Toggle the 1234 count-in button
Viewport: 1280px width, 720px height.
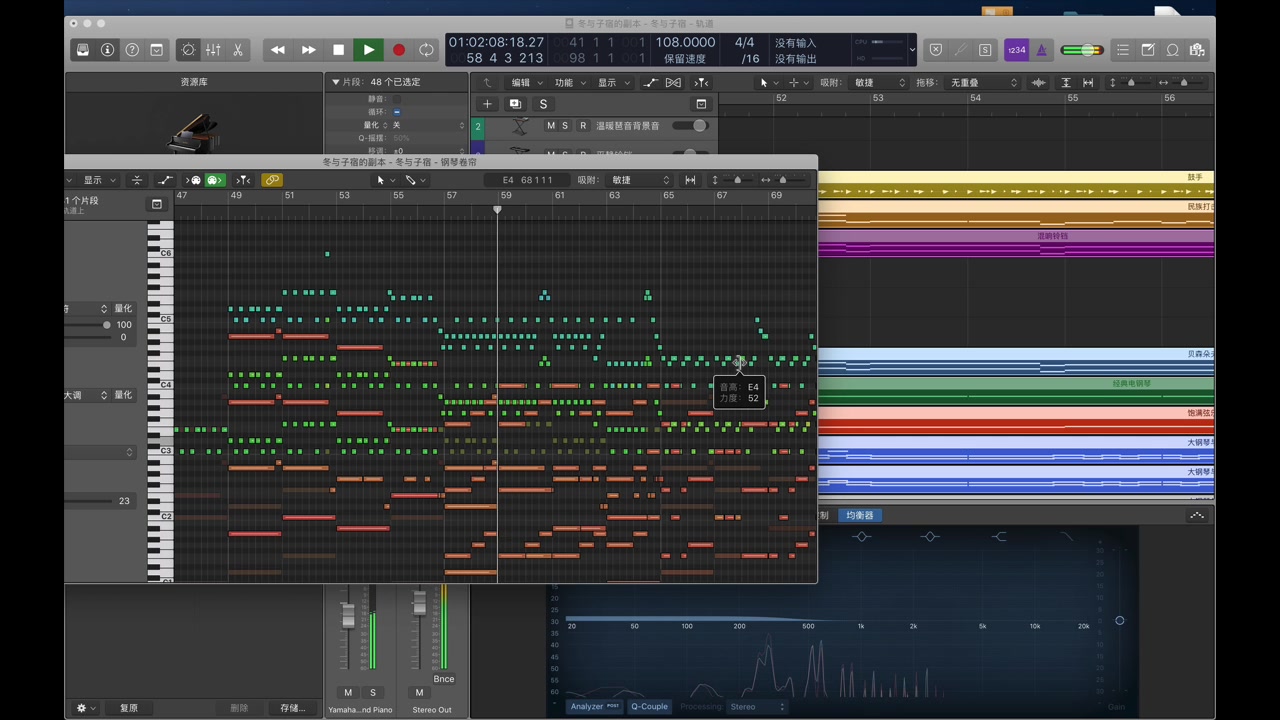pyautogui.click(x=1016, y=50)
